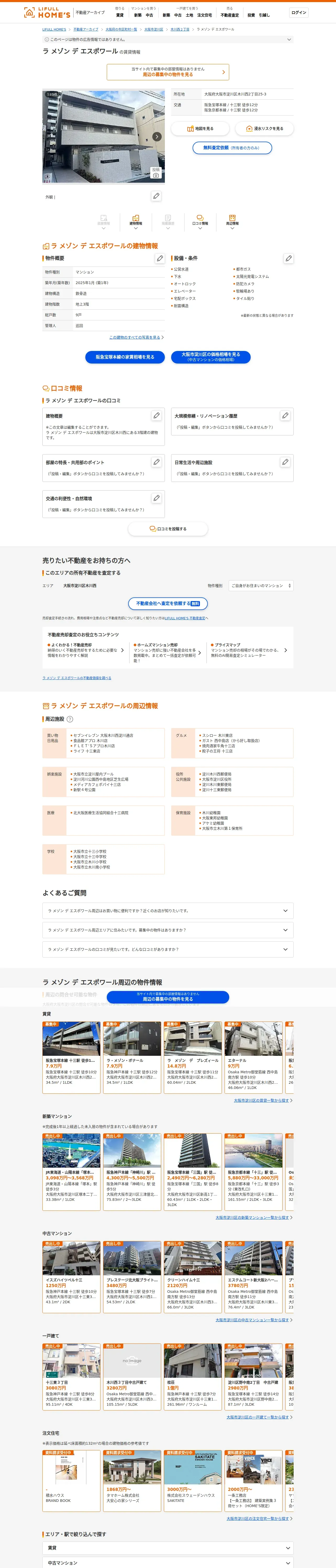This screenshot has height=1568, width=336.
Task: Expand the 賃貸 area filter accordion
Action: point(168,1547)
